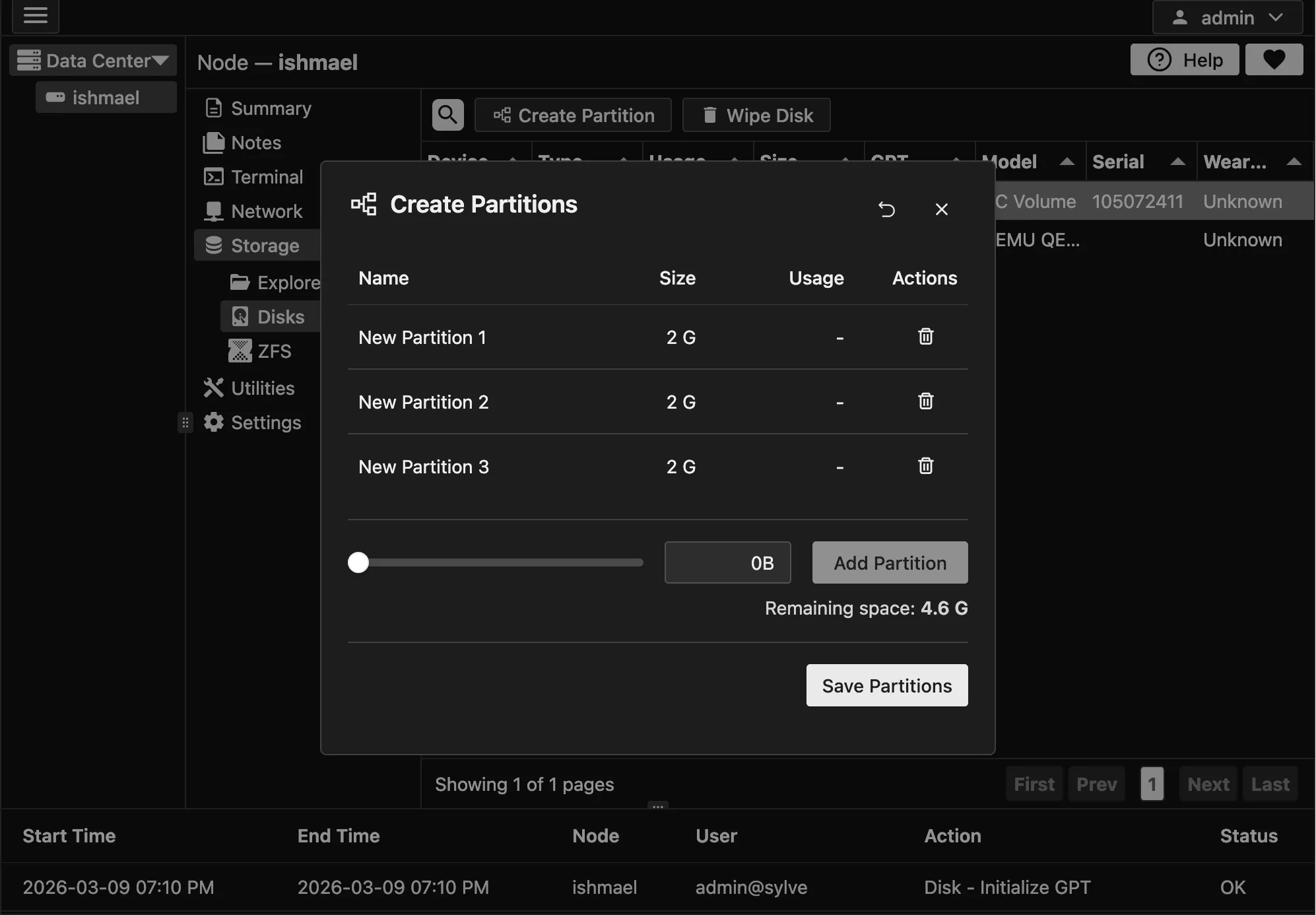The width and height of the screenshot is (1316, 915).
Task: Select the ZFS icon under Storage
Action: click(242, 351)
